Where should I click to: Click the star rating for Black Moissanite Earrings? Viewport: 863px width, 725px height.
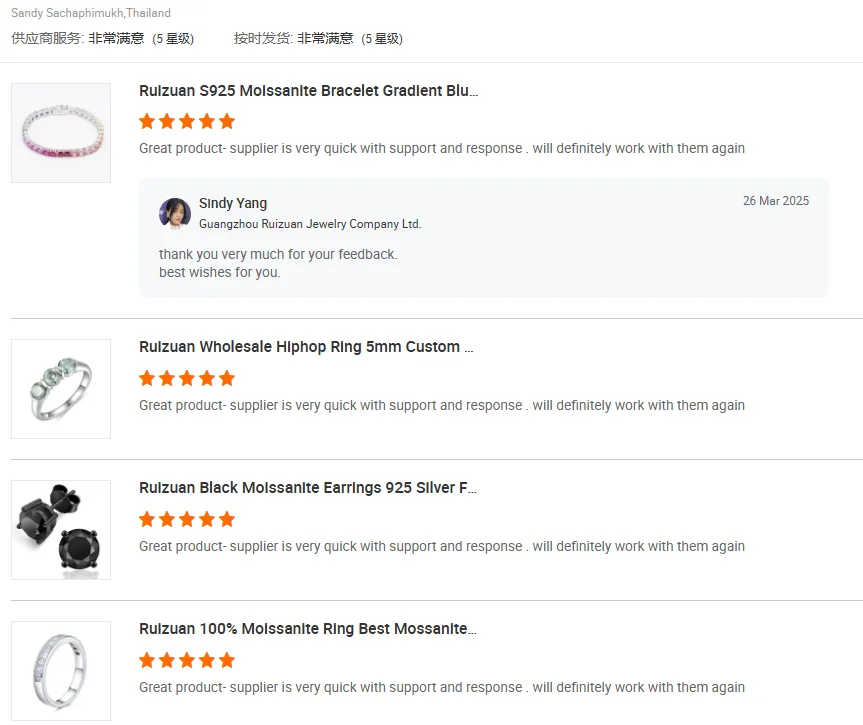tap(187, 519)
